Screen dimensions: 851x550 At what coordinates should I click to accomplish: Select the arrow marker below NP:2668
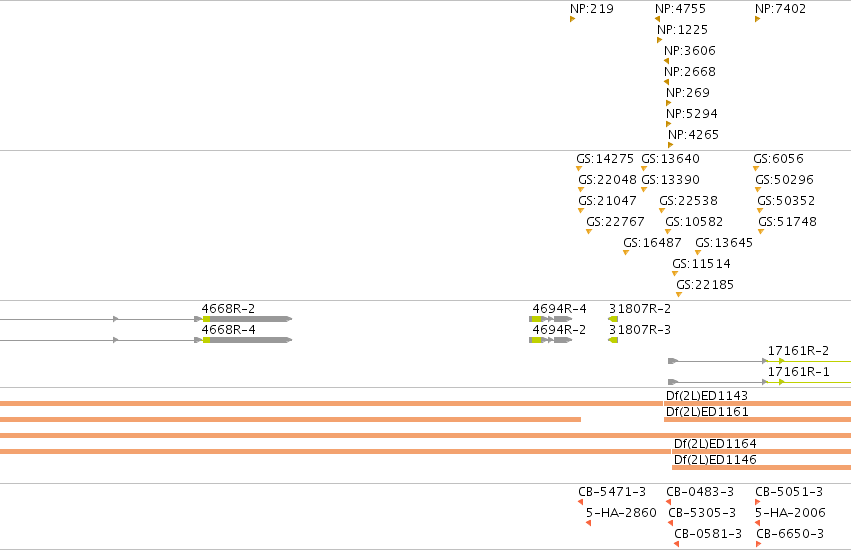(666, 82)
